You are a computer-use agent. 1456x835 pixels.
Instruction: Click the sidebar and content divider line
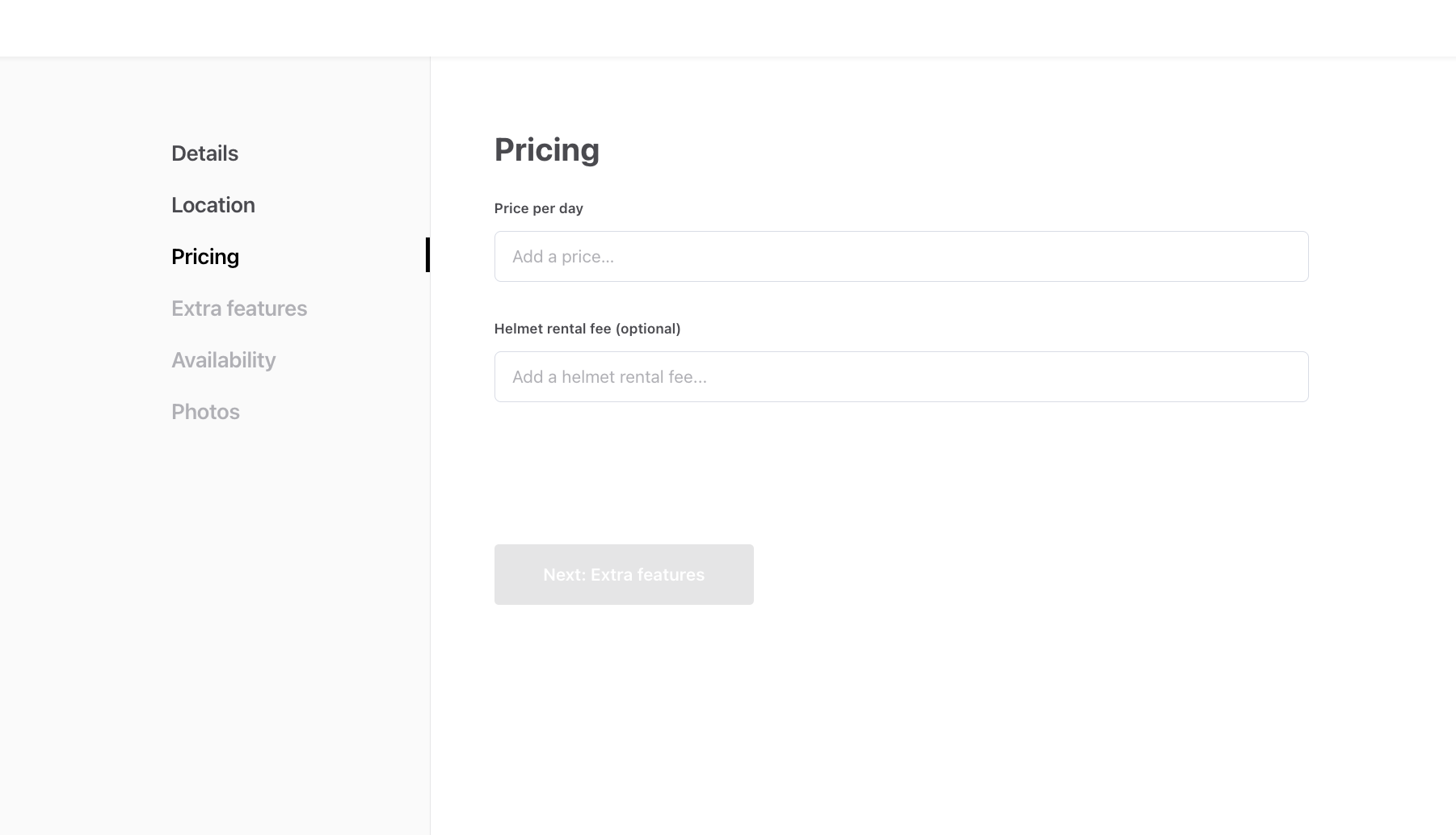click(x=430, y=565)
